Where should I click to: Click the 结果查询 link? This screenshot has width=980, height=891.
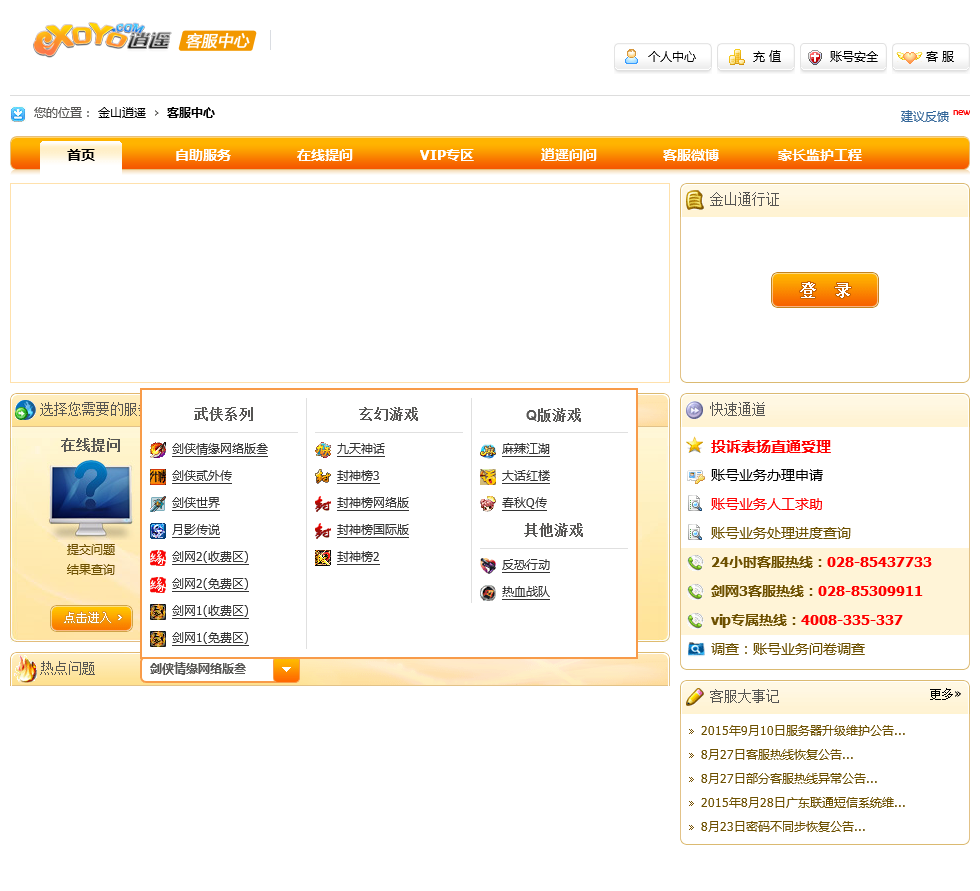pos(91,570)
